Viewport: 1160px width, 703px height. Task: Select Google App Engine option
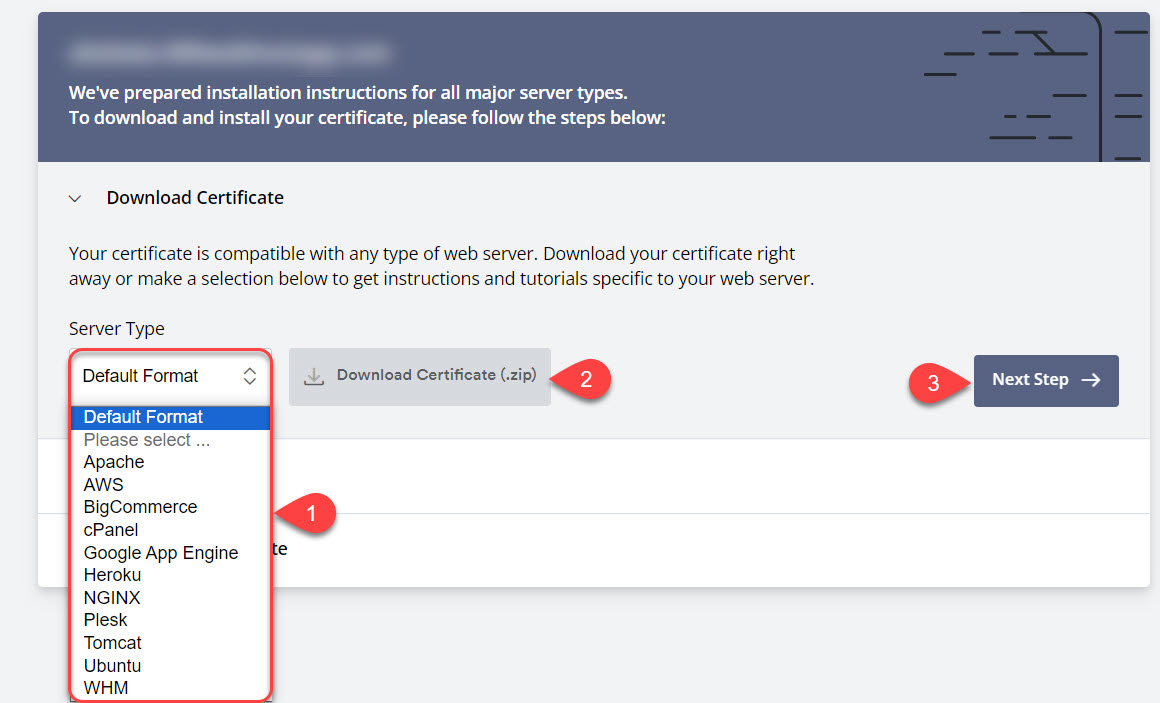pos(161,553)
